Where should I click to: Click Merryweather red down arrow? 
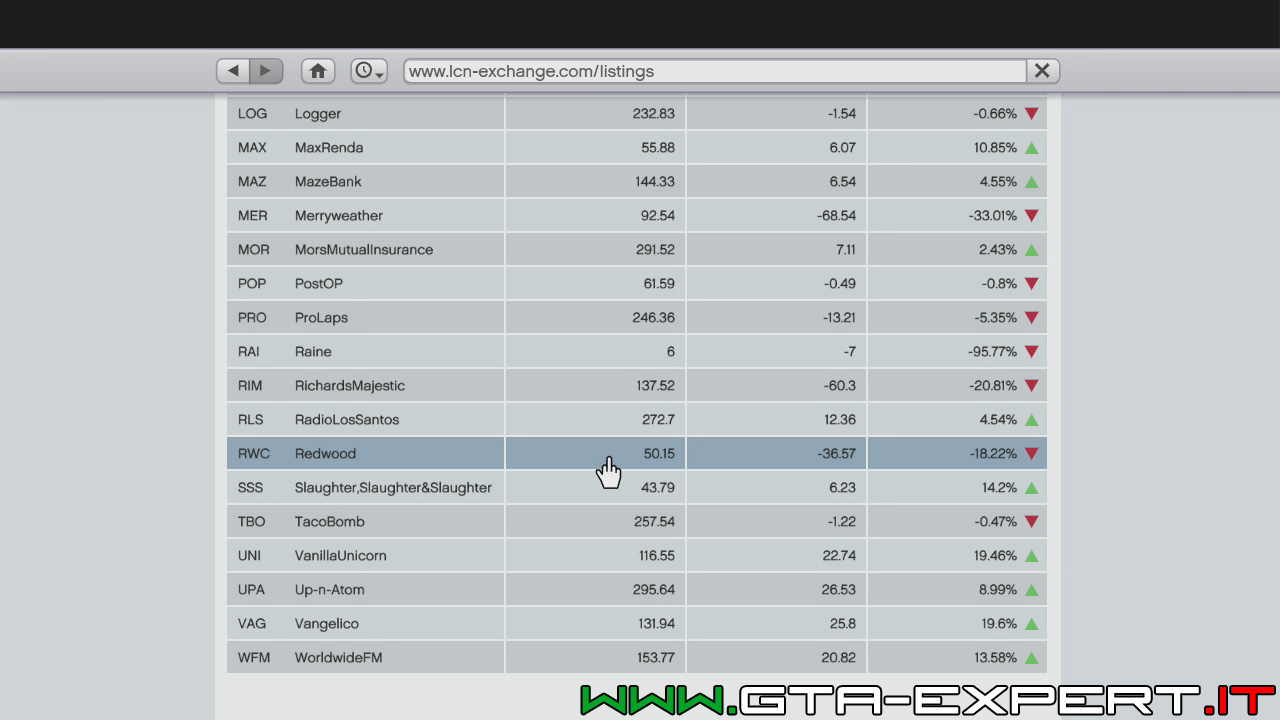click(x=1032, y=216)
